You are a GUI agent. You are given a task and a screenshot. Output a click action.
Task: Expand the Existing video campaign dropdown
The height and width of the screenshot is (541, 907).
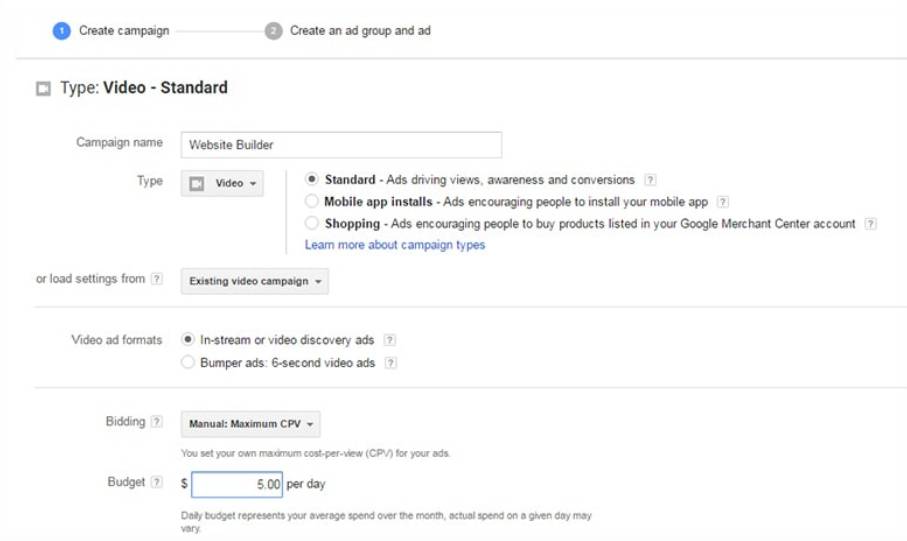coord(255,282)
